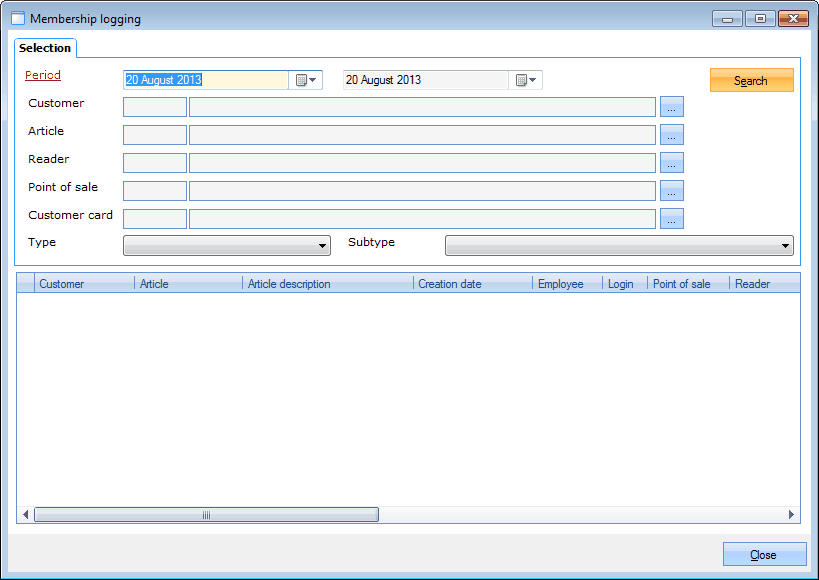
Task: Click the Employee column header
Action: pos(566,284)
